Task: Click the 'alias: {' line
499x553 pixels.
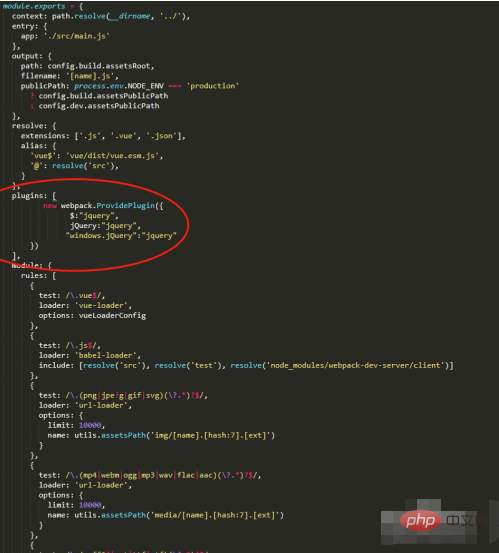Action: pyautogui.click(x=38, y=146)
